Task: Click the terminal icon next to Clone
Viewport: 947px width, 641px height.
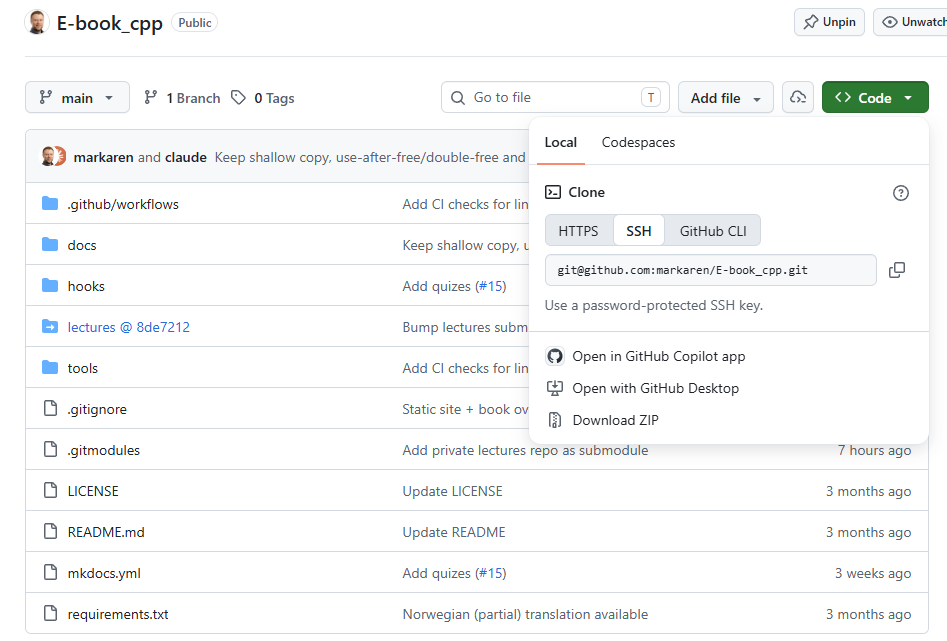Action: pyautogui.click(x=553, y=192)
